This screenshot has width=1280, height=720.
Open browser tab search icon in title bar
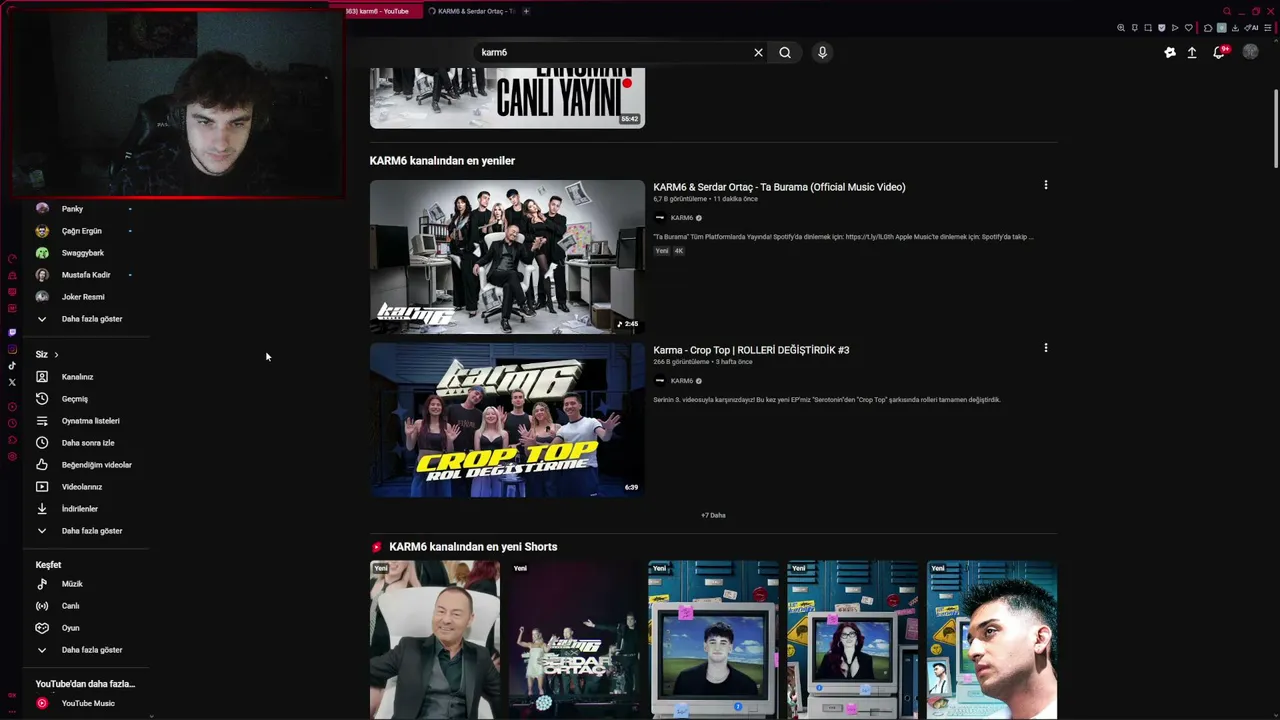click(1227, 11)
